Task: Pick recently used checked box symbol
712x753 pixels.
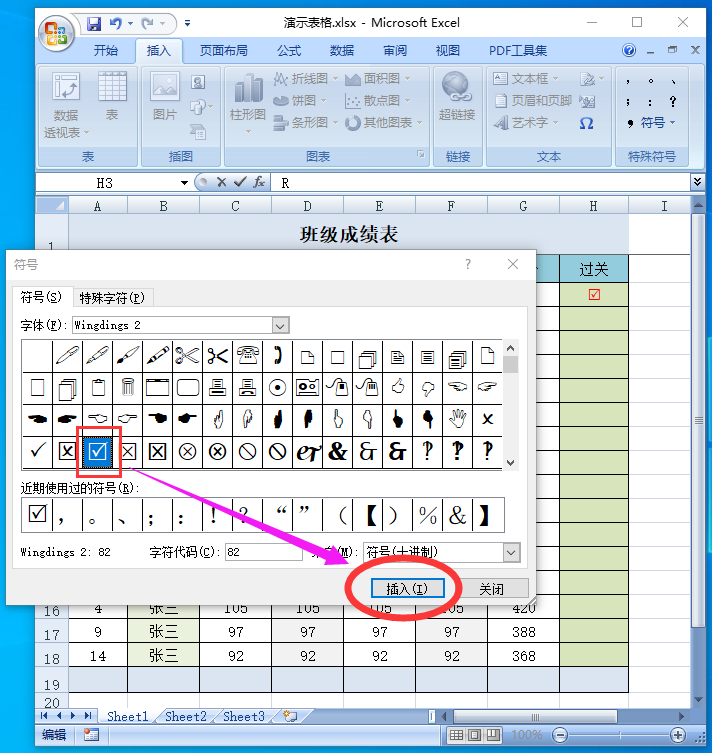Action: click(x=37, y=514)
